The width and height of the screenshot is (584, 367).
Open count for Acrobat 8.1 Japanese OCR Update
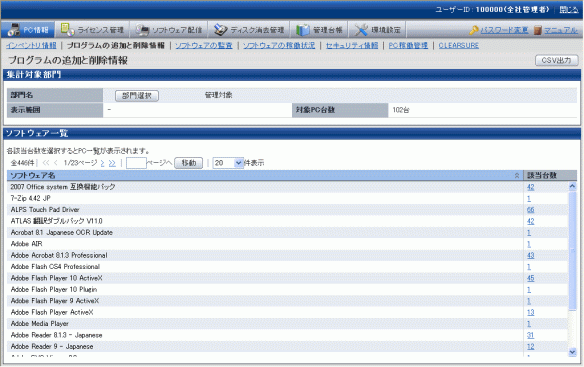pos(529,233)
